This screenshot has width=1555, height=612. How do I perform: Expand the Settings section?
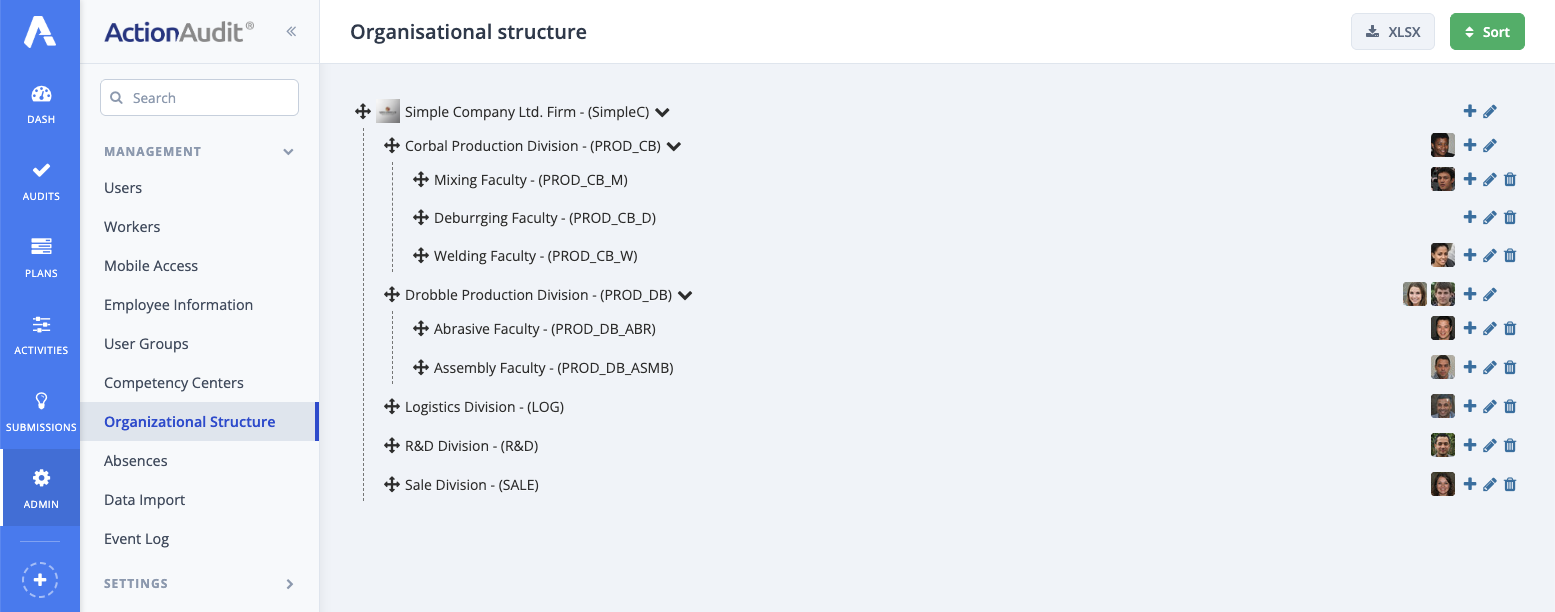(x=198, y=583)
